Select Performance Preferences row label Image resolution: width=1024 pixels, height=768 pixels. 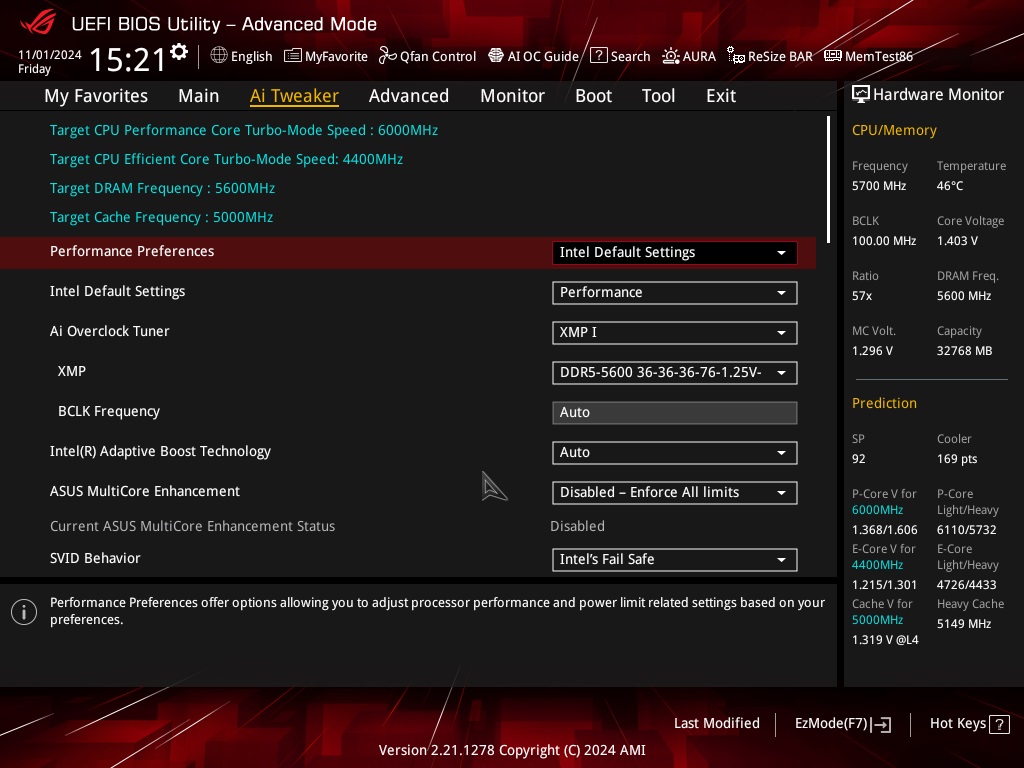click(132, 251)
